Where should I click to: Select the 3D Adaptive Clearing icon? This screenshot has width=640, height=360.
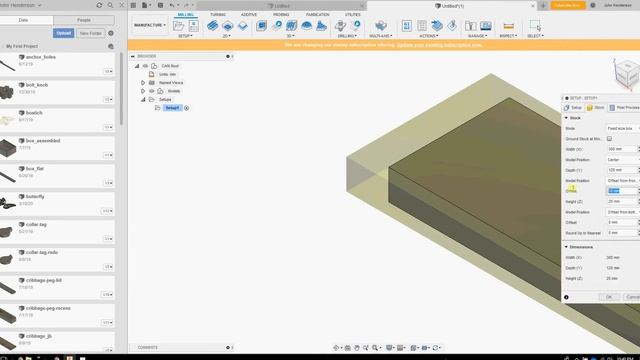pyautogui.click(x=261, y=26)
